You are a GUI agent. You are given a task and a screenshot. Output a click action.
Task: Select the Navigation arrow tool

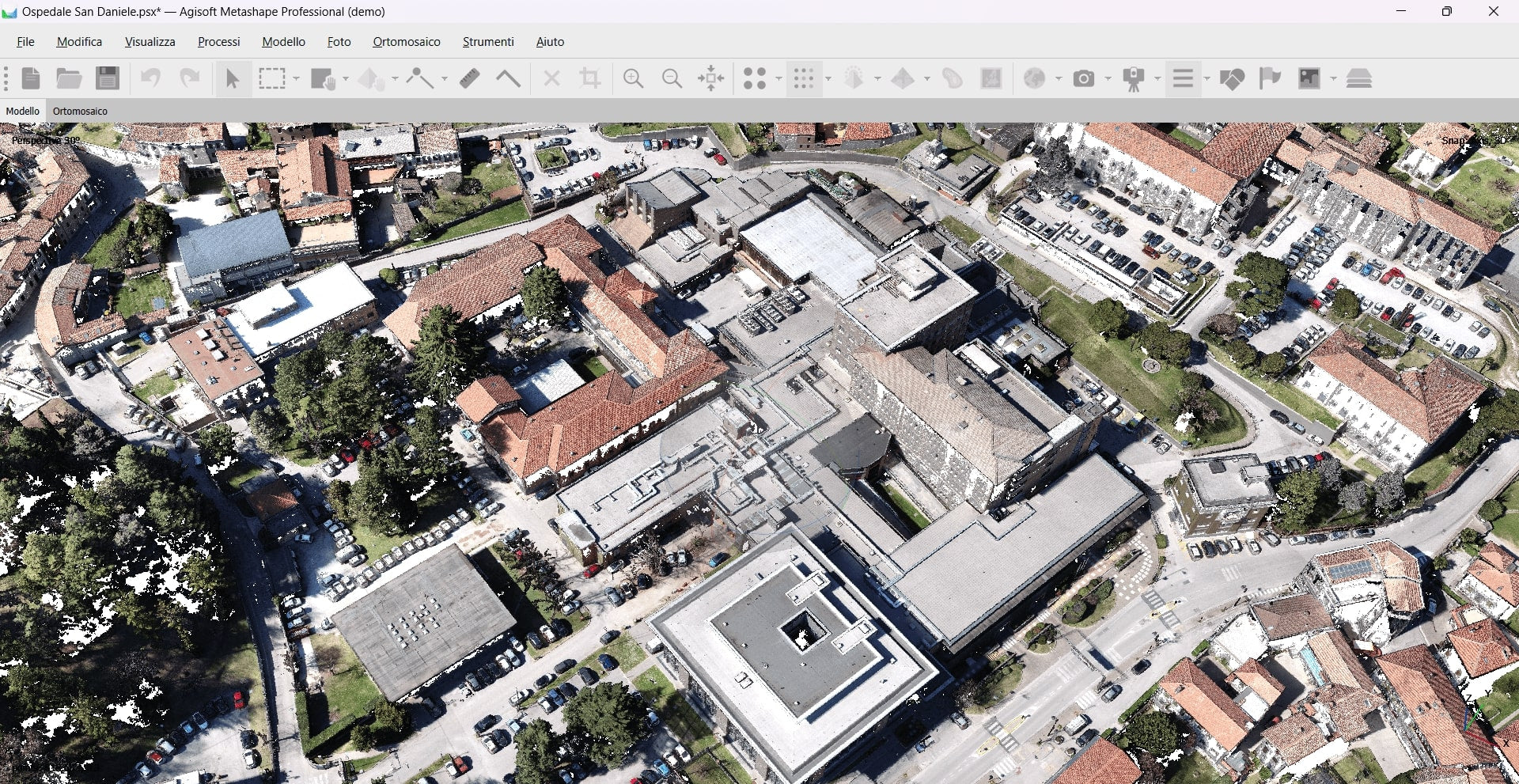(232, 78)
